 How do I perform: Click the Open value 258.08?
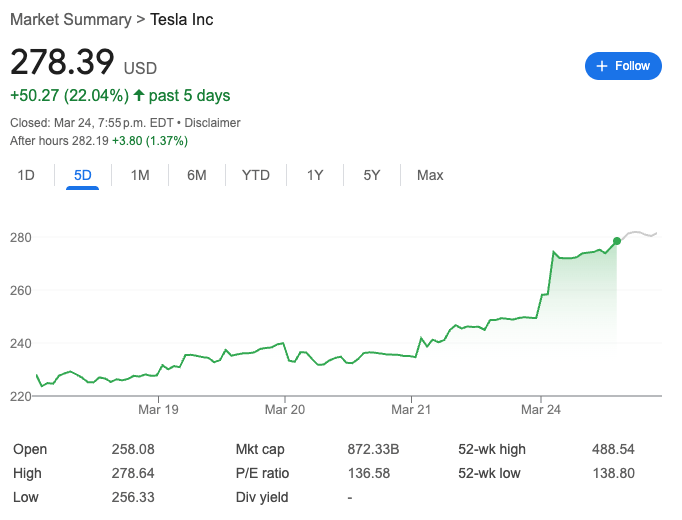(x=133, y=449)
